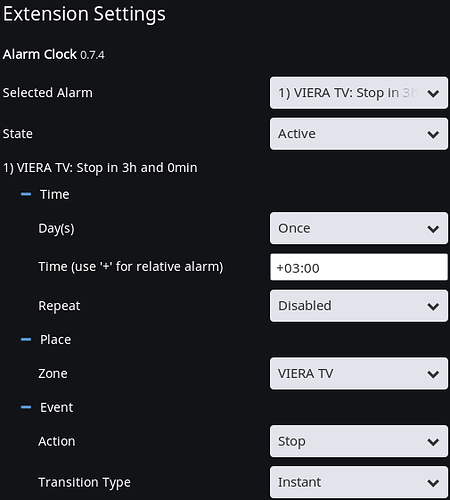Click the Selected Alarm dropdown chevron
The width and height of the screenshot is (450, 500).
point(433,94)
